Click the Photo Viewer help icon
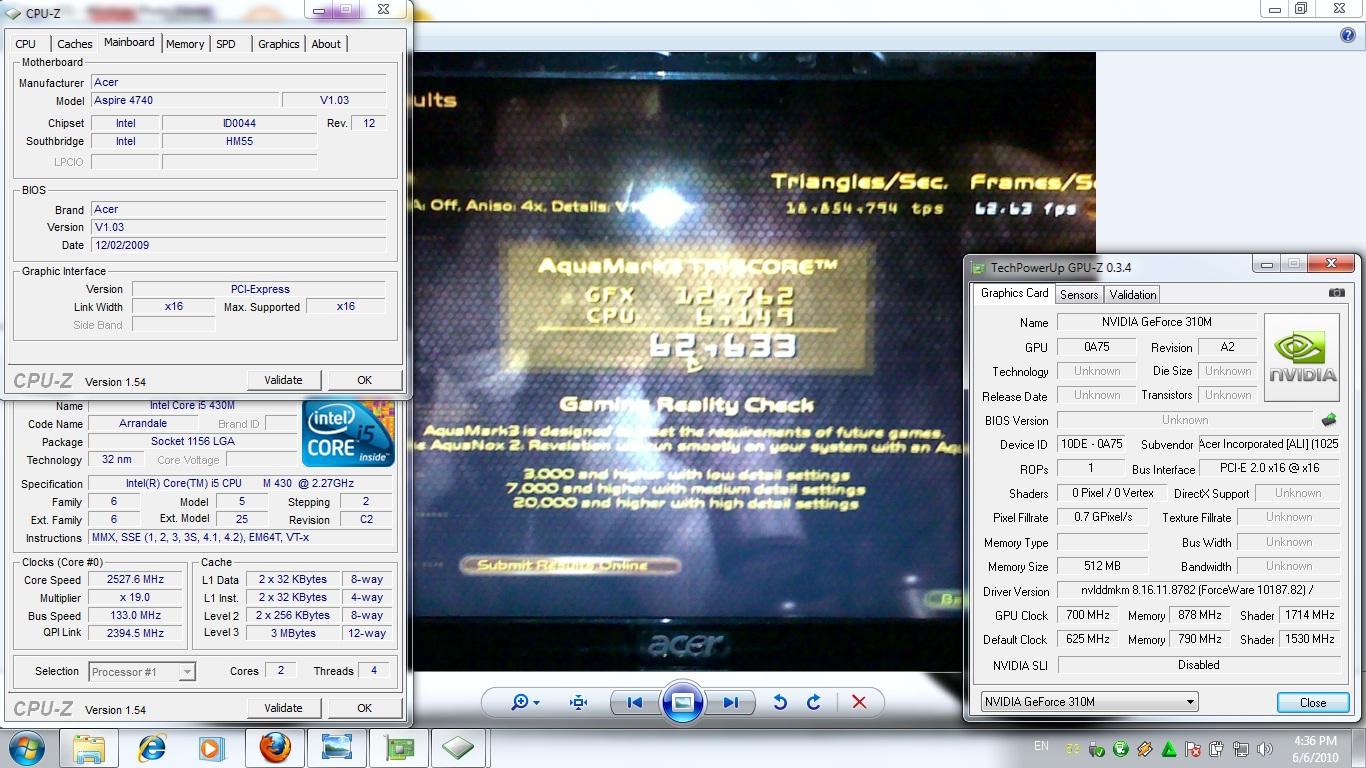This screenshot has height=768, width=1366. (x=1347, y=35)
